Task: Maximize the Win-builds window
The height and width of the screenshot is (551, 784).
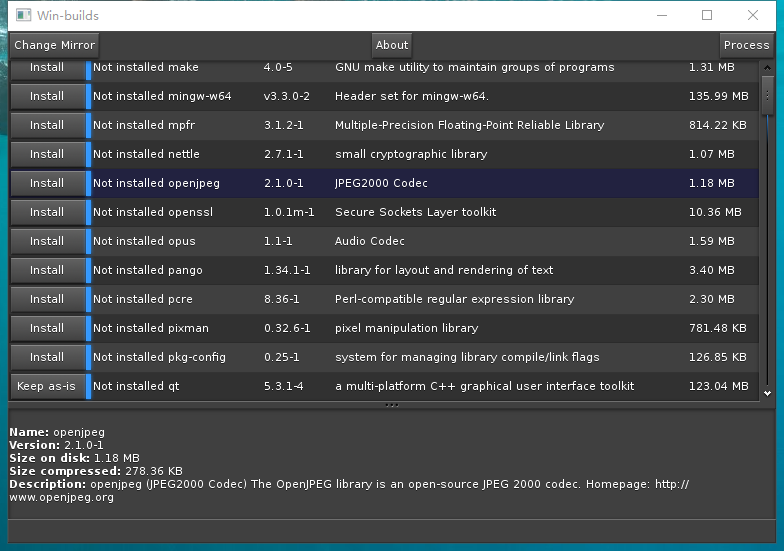Action: 707,15
